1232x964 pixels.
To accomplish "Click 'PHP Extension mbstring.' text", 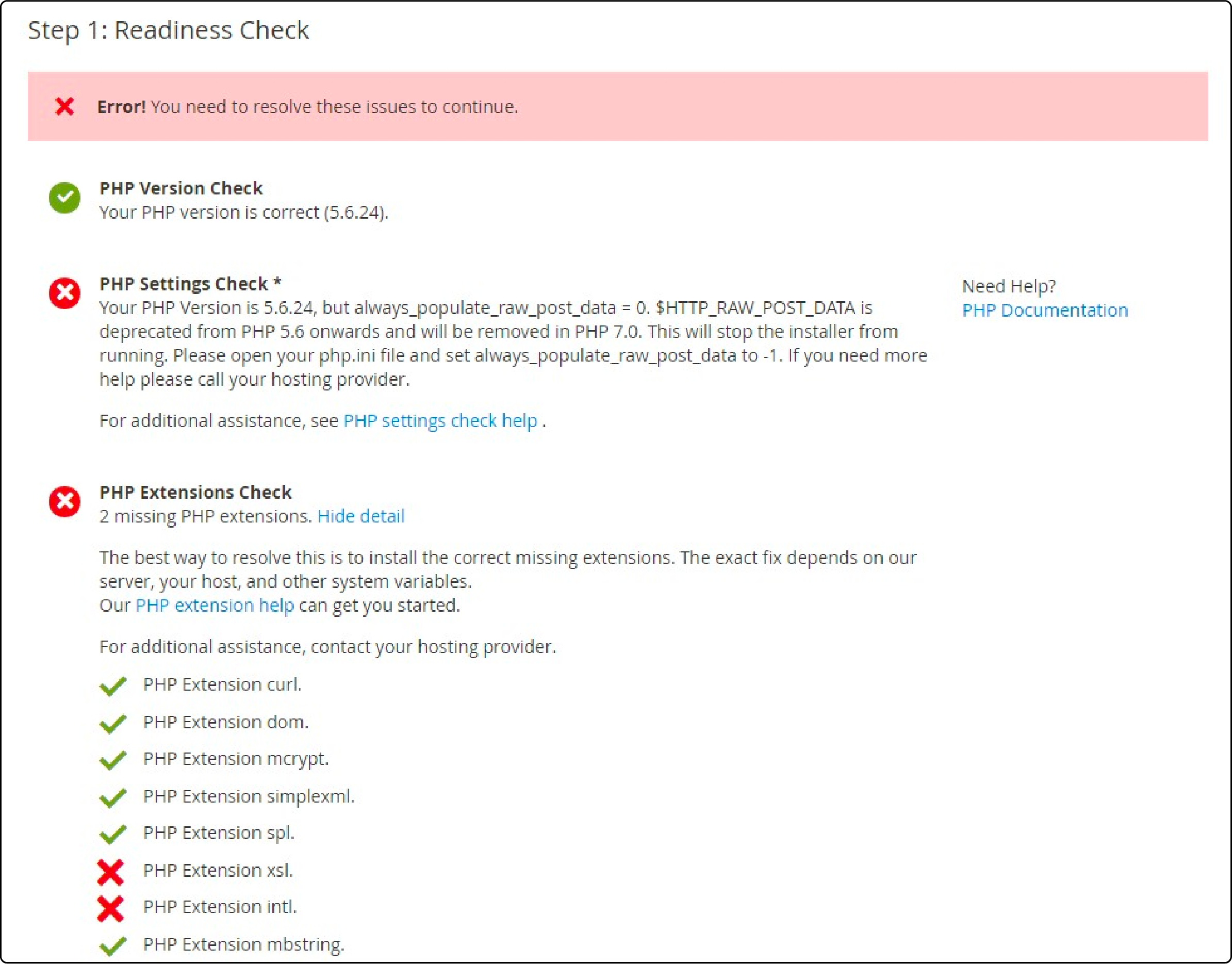I will (244, 944).
